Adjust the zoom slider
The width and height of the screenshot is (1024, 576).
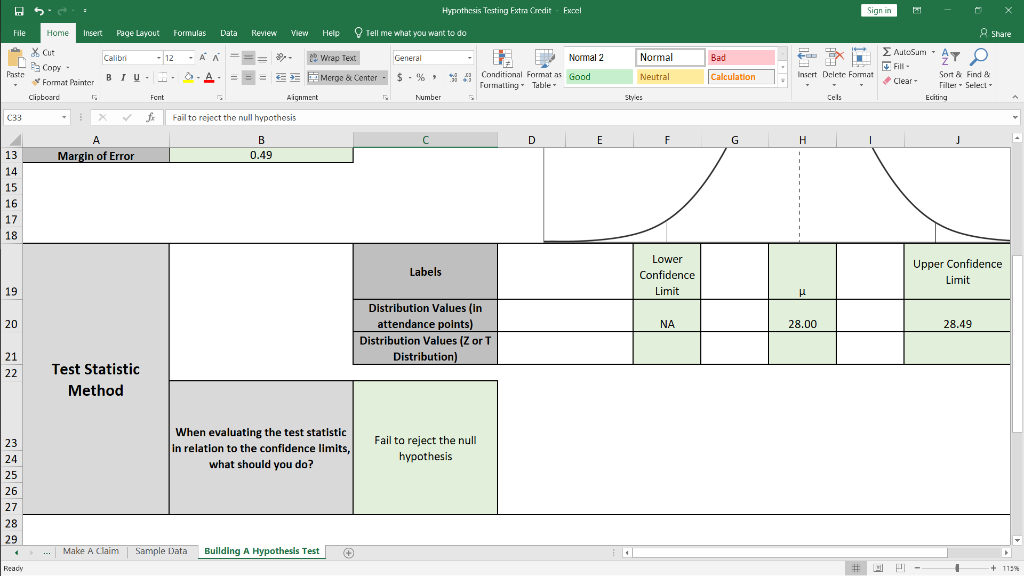[x=957, y=568]
